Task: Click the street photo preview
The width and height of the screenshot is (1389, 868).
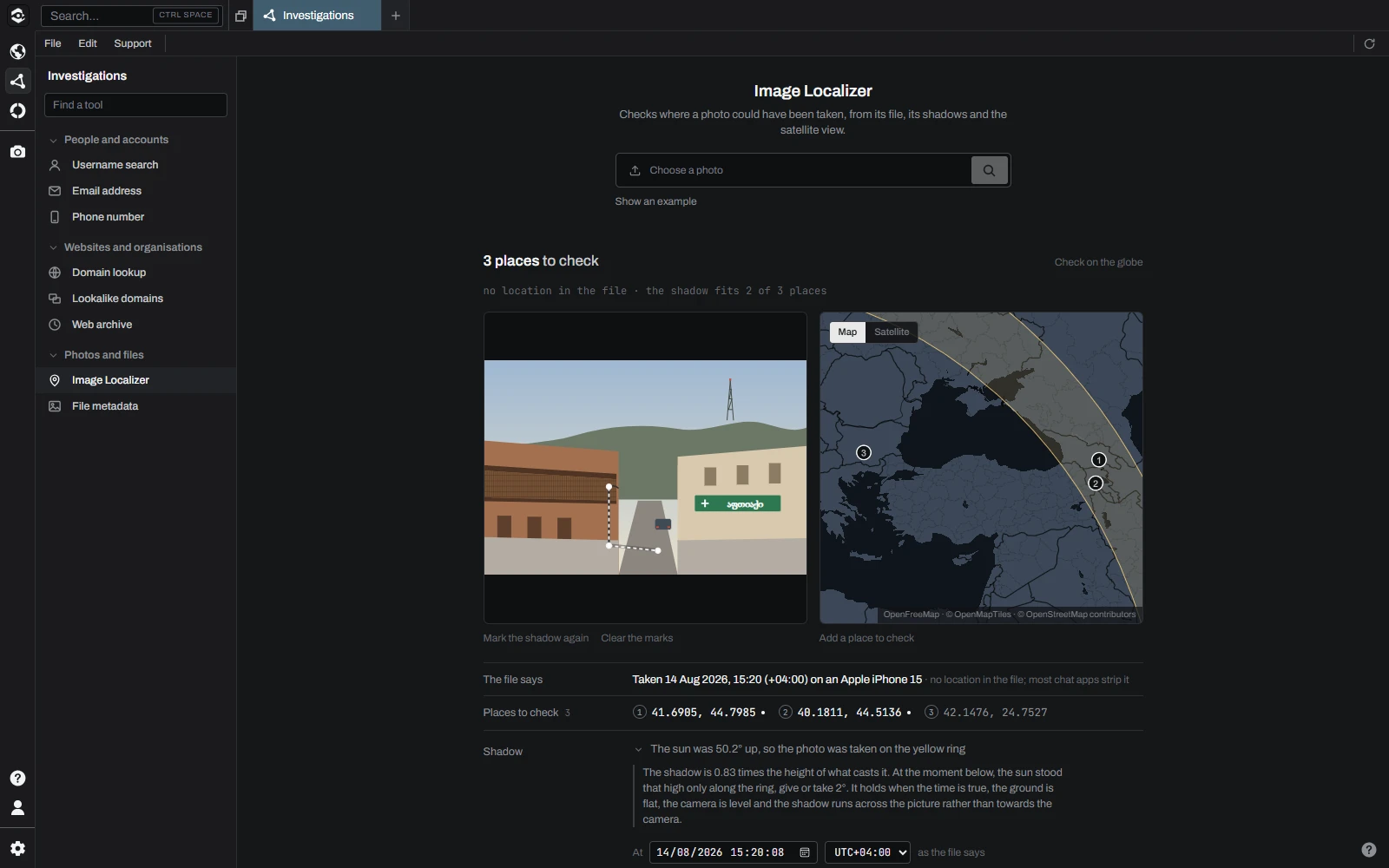Action: (645, 467)
